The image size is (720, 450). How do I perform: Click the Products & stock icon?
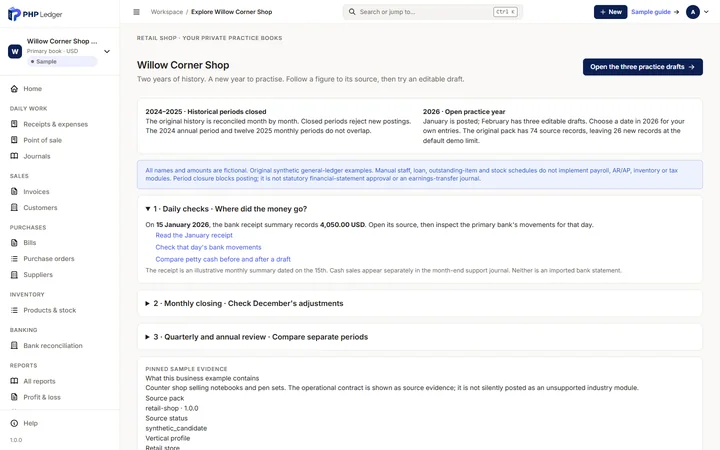(14, 310)
